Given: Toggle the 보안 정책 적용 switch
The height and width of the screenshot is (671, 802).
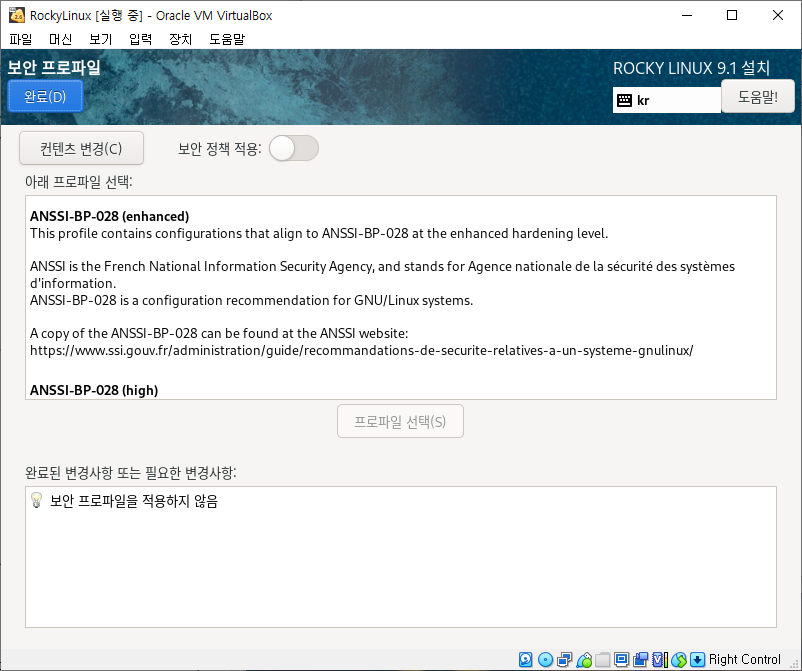Looking at the screenshot, I should [294, 148].
